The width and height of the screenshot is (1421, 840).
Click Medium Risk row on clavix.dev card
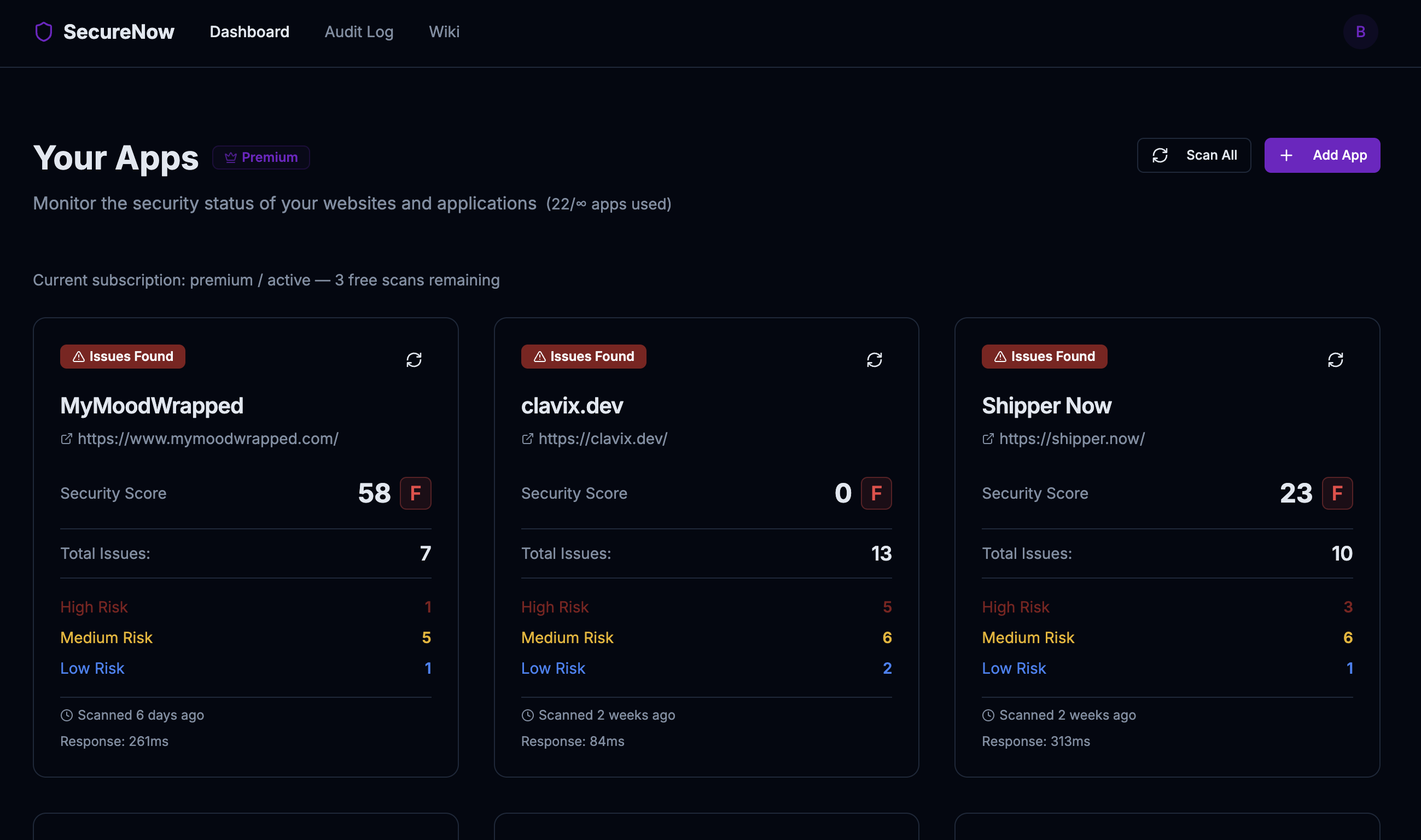tap(706, 637)
